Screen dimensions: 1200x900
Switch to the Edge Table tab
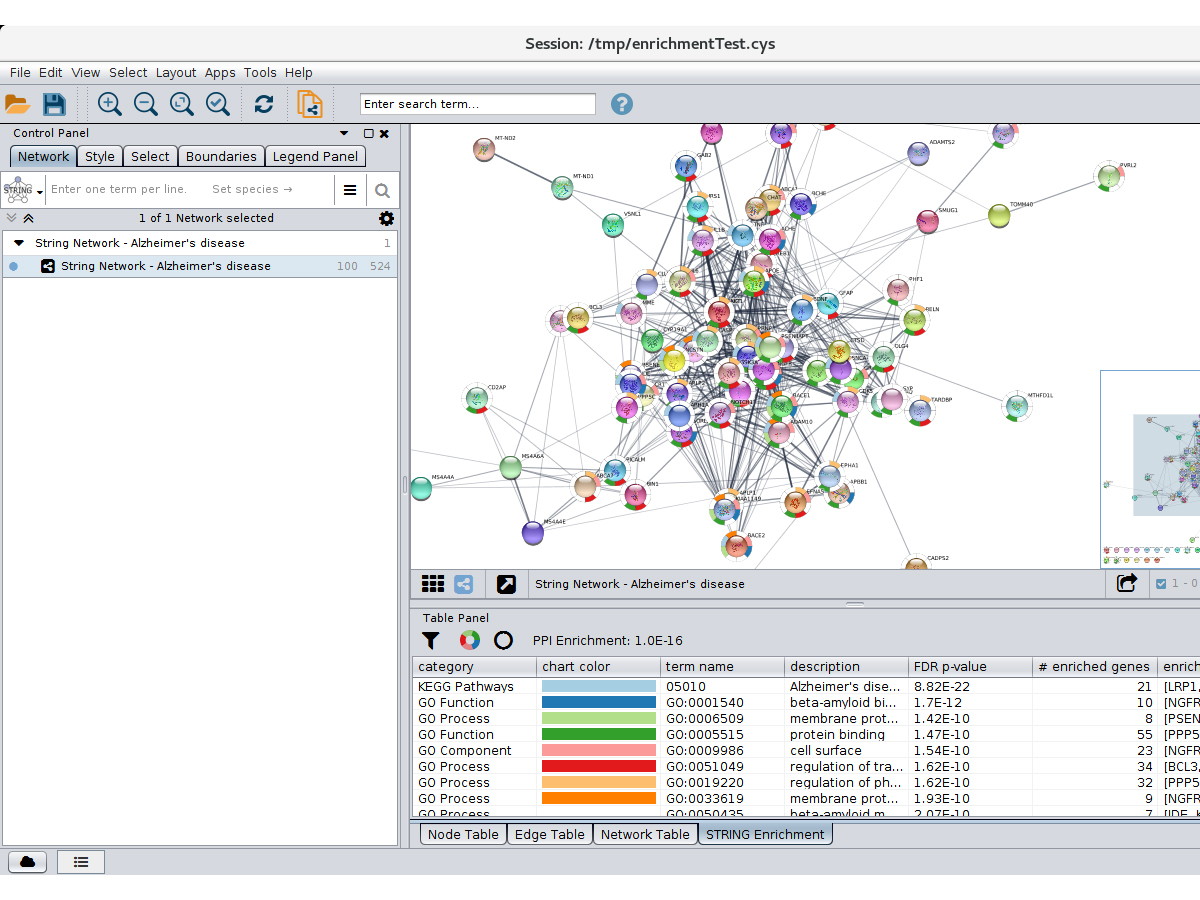tap(549, 834)
